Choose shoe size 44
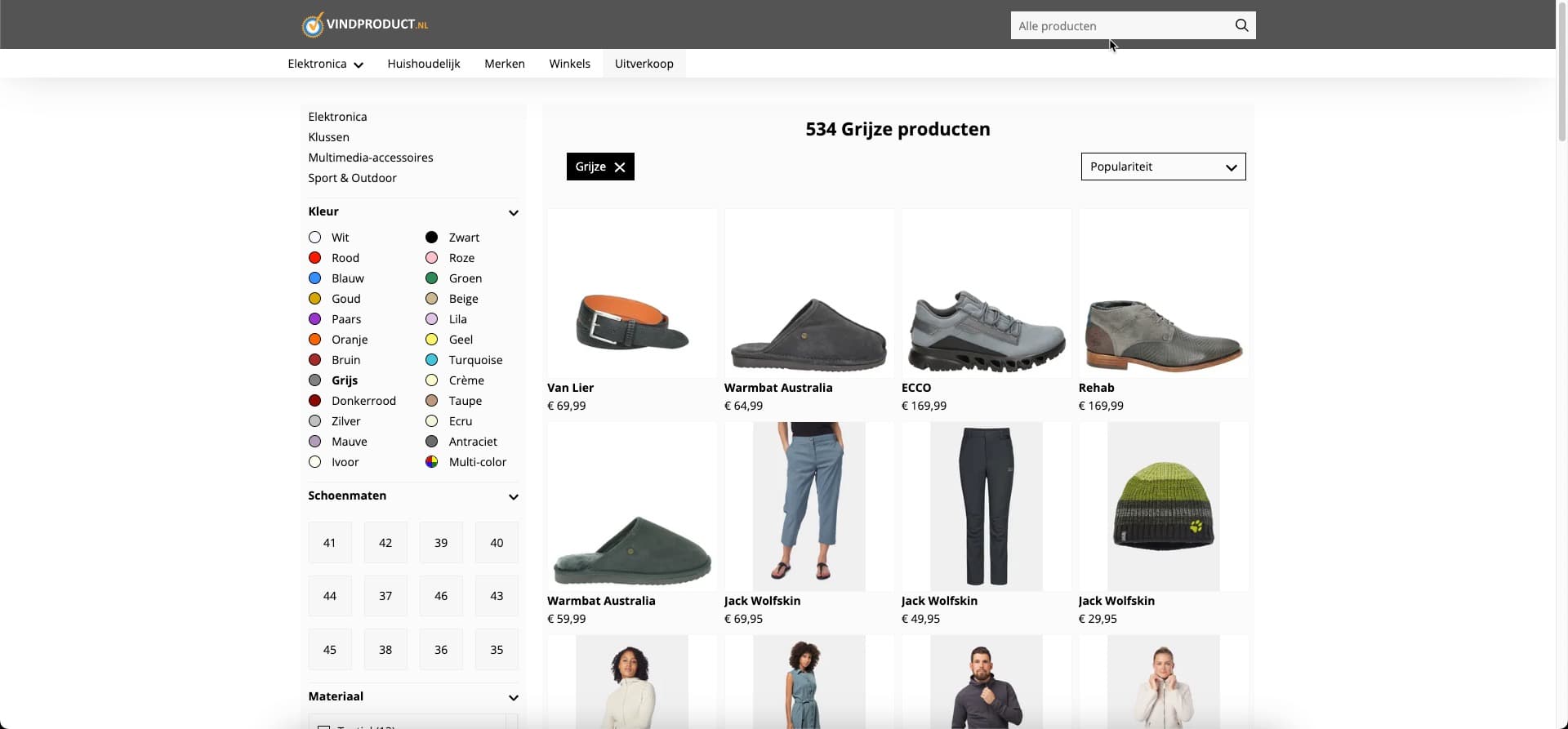The height and width of the screenshot is (729, 1568). (330, 596)
